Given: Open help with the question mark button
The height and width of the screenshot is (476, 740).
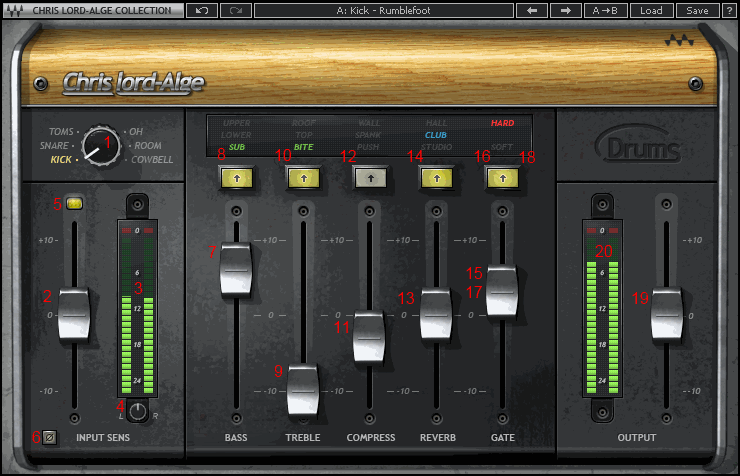Looking at the screenshot, I should pyautogui.click(x=728, y=11).
